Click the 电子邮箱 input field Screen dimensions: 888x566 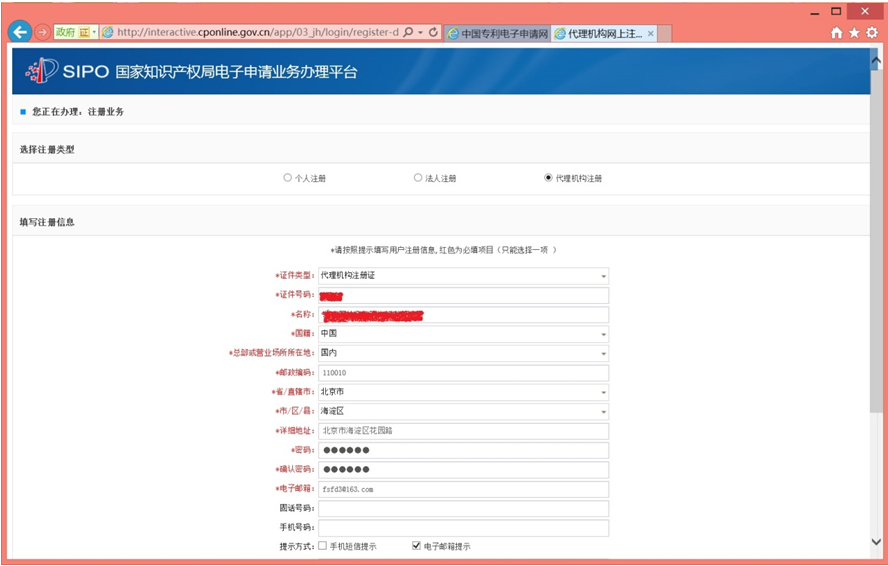pos(463,489)
